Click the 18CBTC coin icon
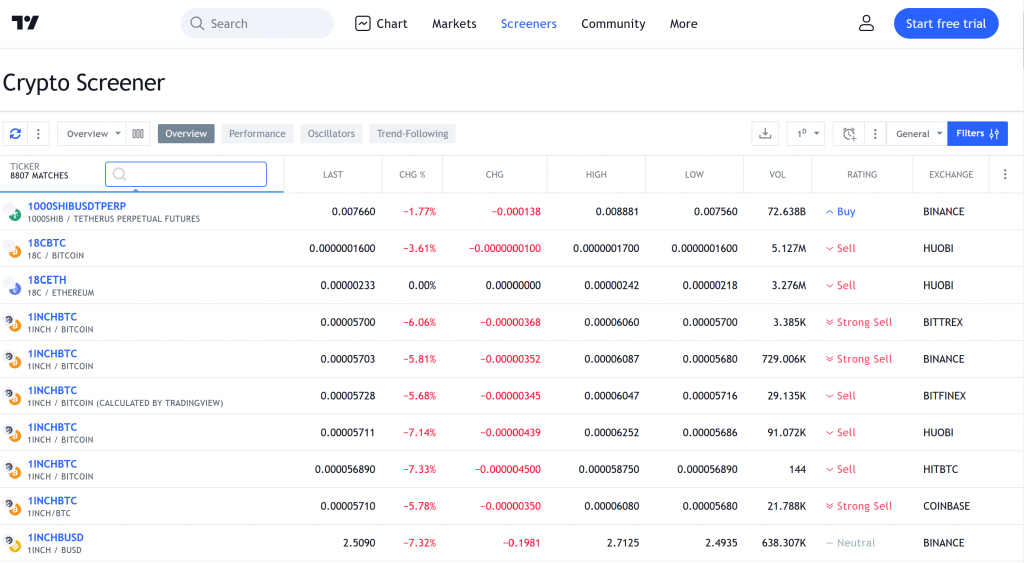 tap(12, 248)
